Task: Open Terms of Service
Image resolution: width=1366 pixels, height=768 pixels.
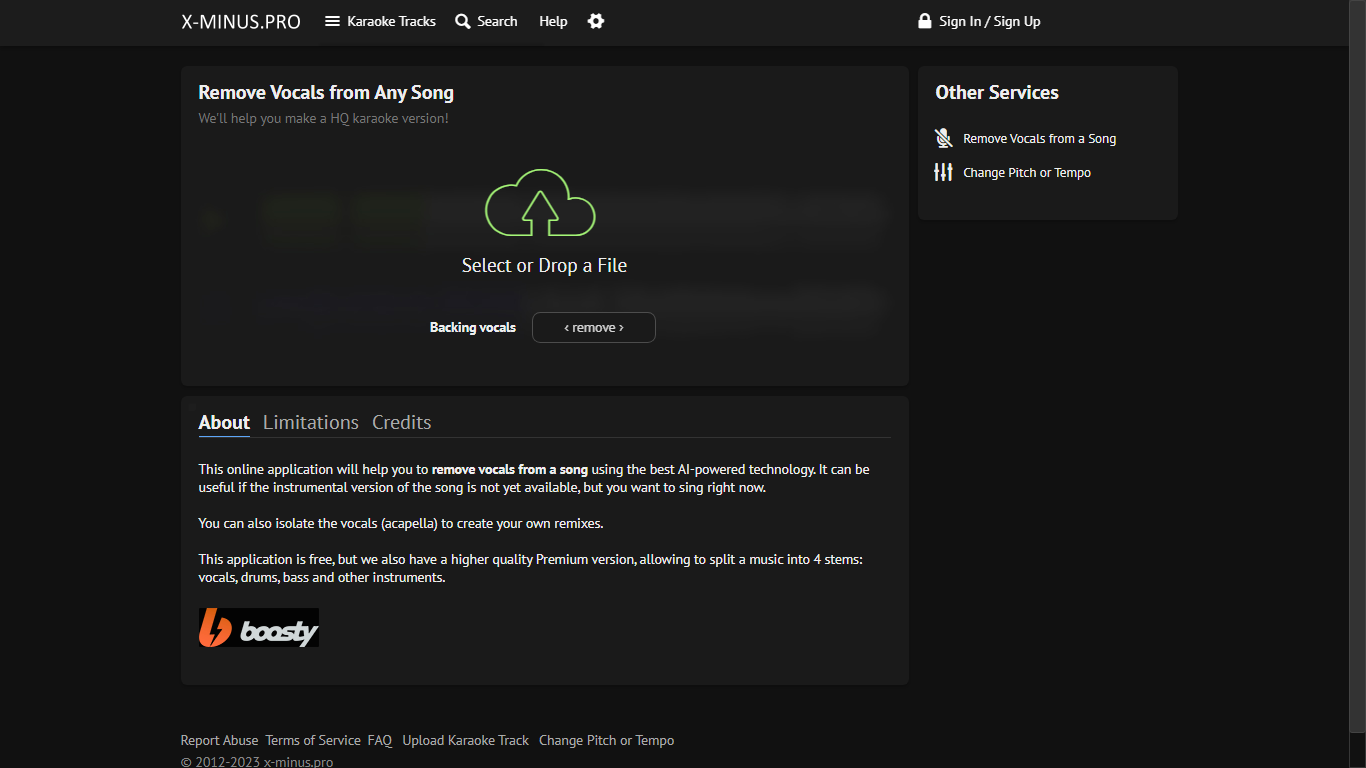Action: [x=313, y=740]
